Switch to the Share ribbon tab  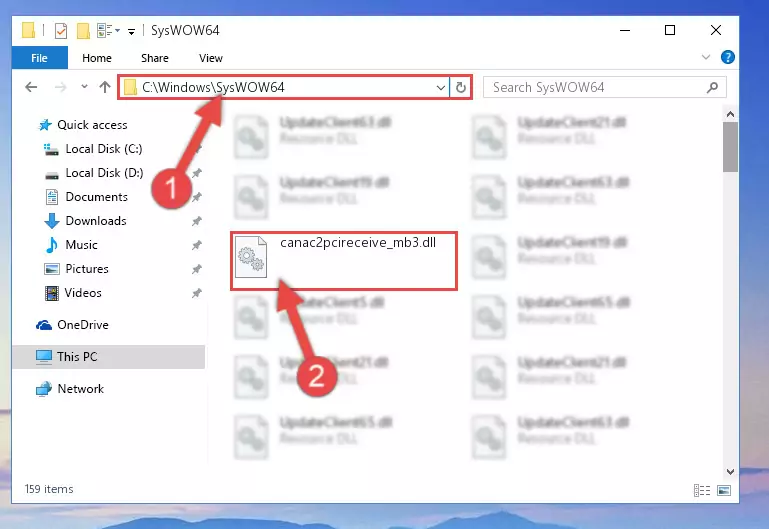pos(154,58)
